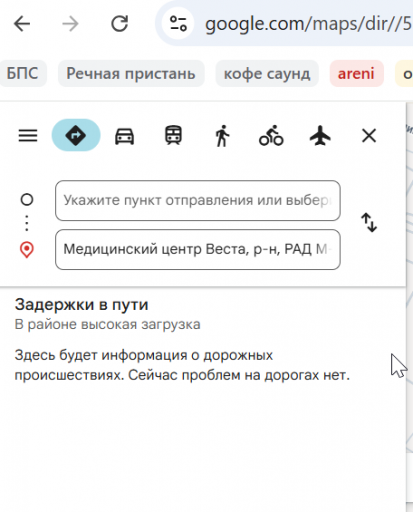Open the БПС bookmark
Image resolution: width=413 pixels, height=512 pixels.
(x=22, y=73)
